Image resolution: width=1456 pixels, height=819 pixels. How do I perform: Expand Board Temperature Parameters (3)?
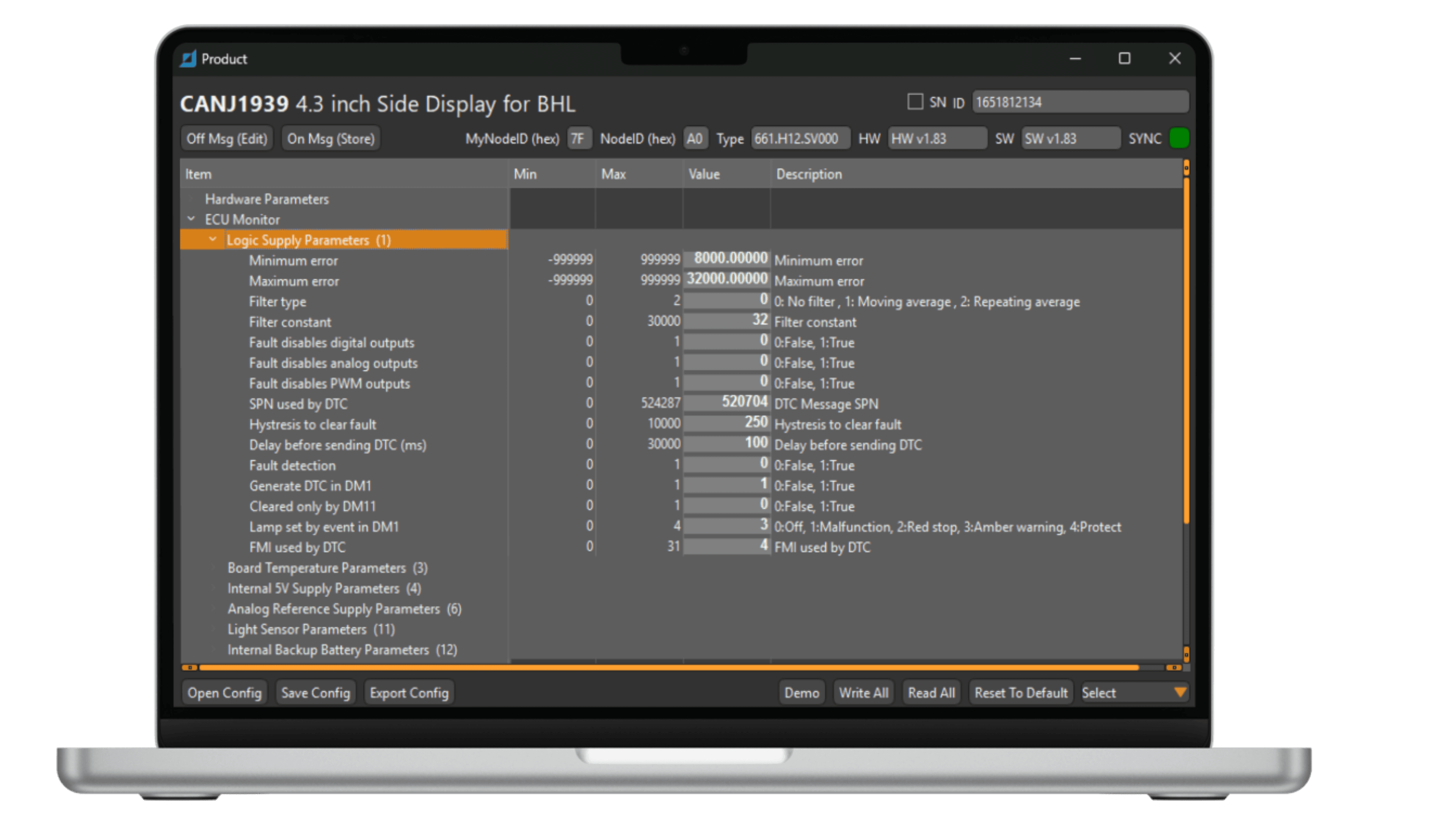coord(214,568)
